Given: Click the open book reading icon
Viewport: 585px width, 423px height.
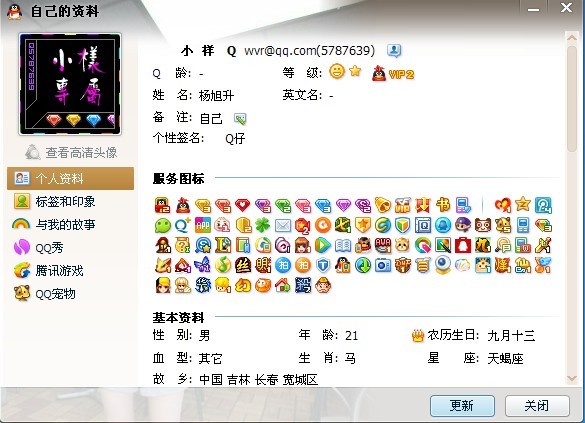Looking at the screenshot, I should tap(343, 245).
